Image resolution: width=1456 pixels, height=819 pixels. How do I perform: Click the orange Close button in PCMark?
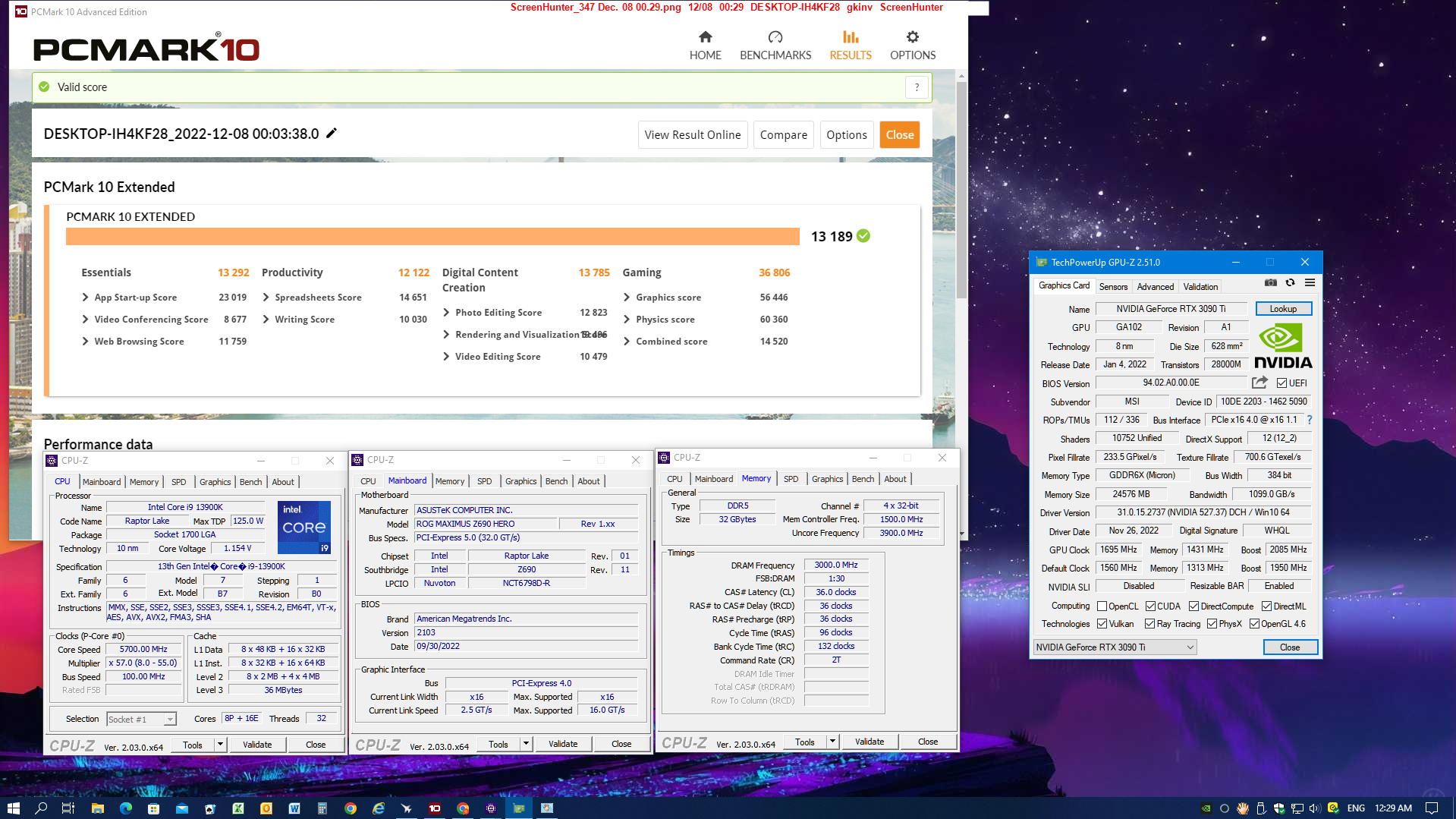(x=900, y=135)
